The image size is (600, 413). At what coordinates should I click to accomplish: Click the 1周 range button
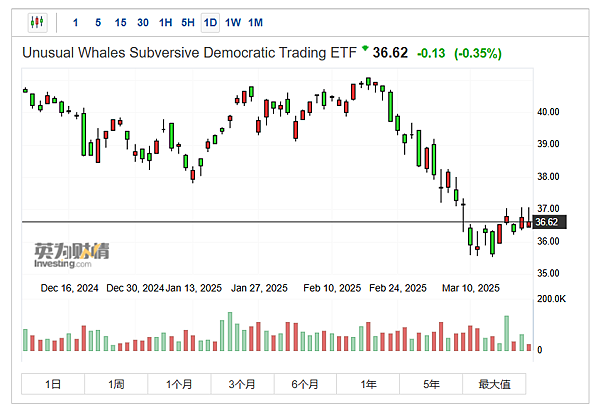click(116, 384)
